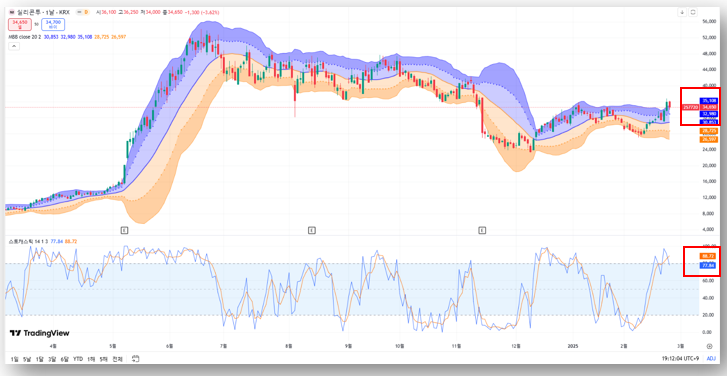This screenshot has width=727, height=376.
Task: Click the 56,000 price scale label
Action: point(709,22)
